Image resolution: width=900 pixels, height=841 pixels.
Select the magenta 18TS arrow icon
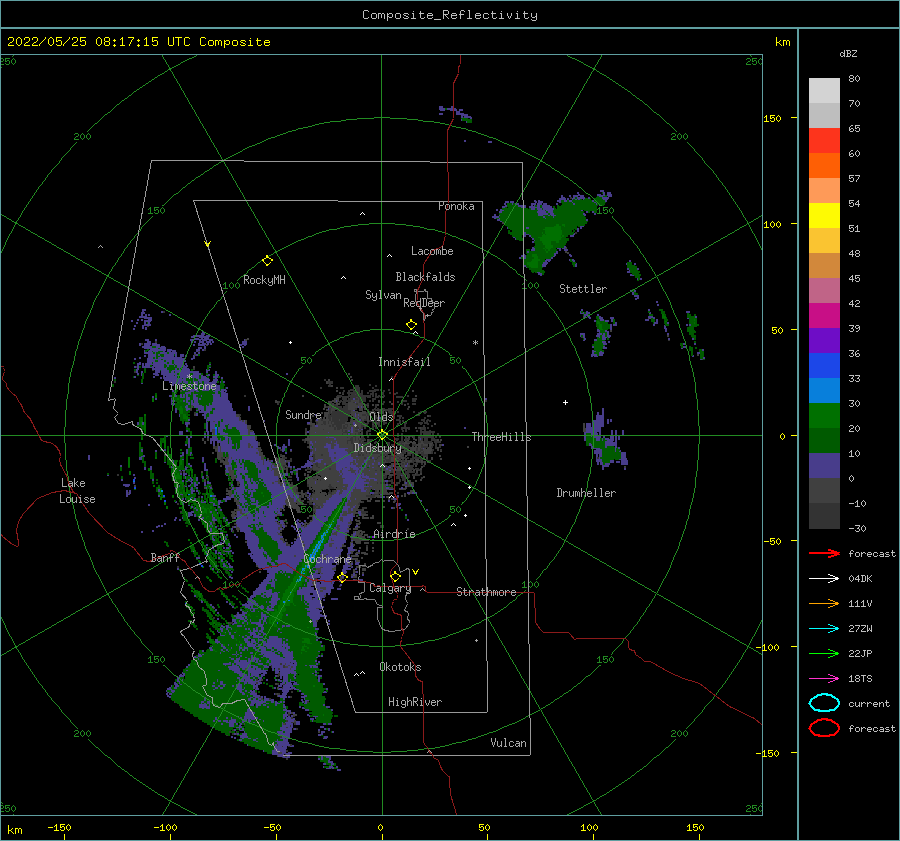pyautogui.click(x=824, y=679)
